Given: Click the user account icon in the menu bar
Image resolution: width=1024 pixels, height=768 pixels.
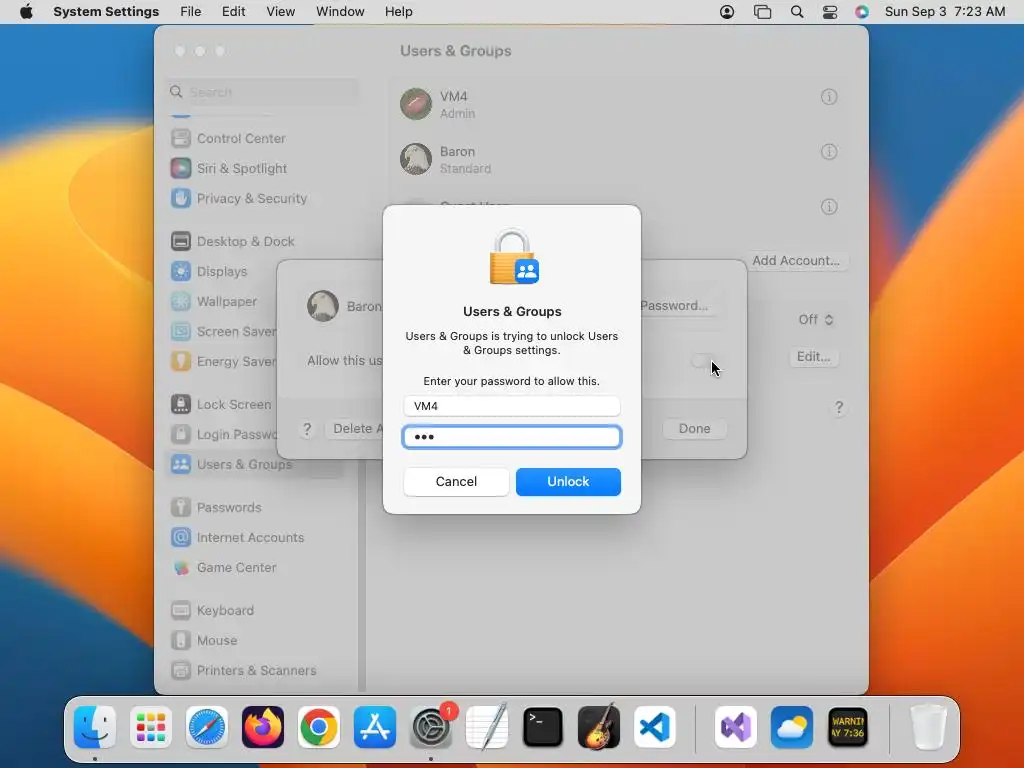Looking at the screenshot, I should [x=727, y=12].
